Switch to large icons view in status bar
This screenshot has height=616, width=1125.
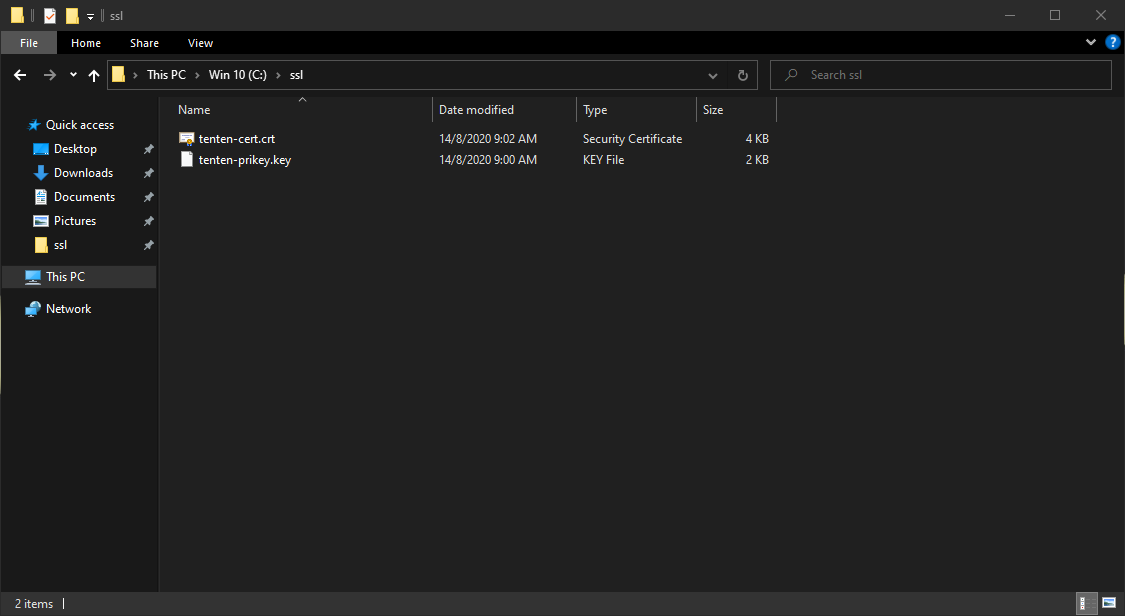(1109, 603)
